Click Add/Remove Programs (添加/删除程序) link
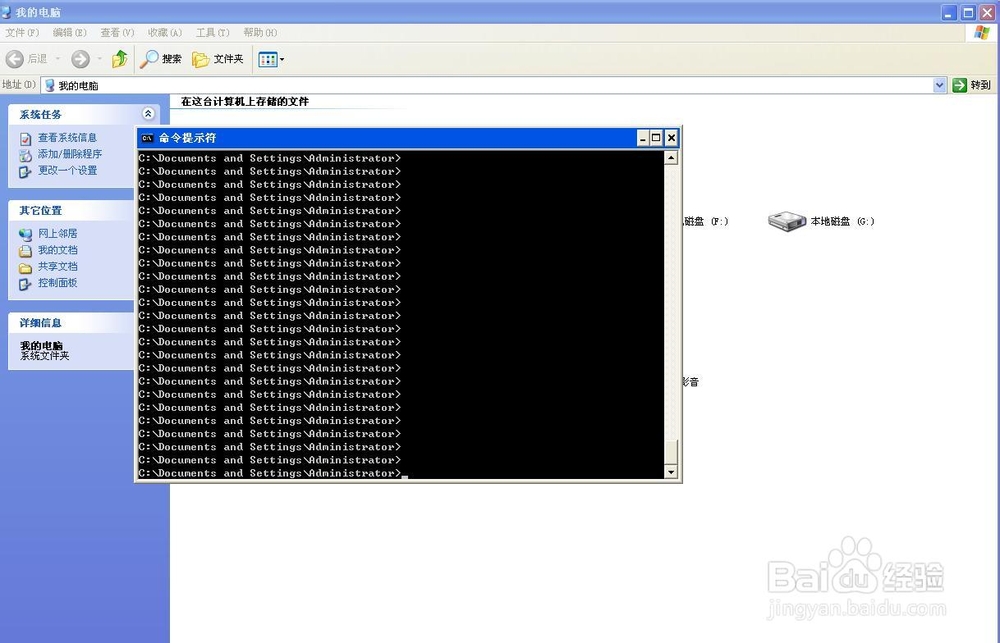Viewport: 1000px width, 643px height. (x=70, y=154)
